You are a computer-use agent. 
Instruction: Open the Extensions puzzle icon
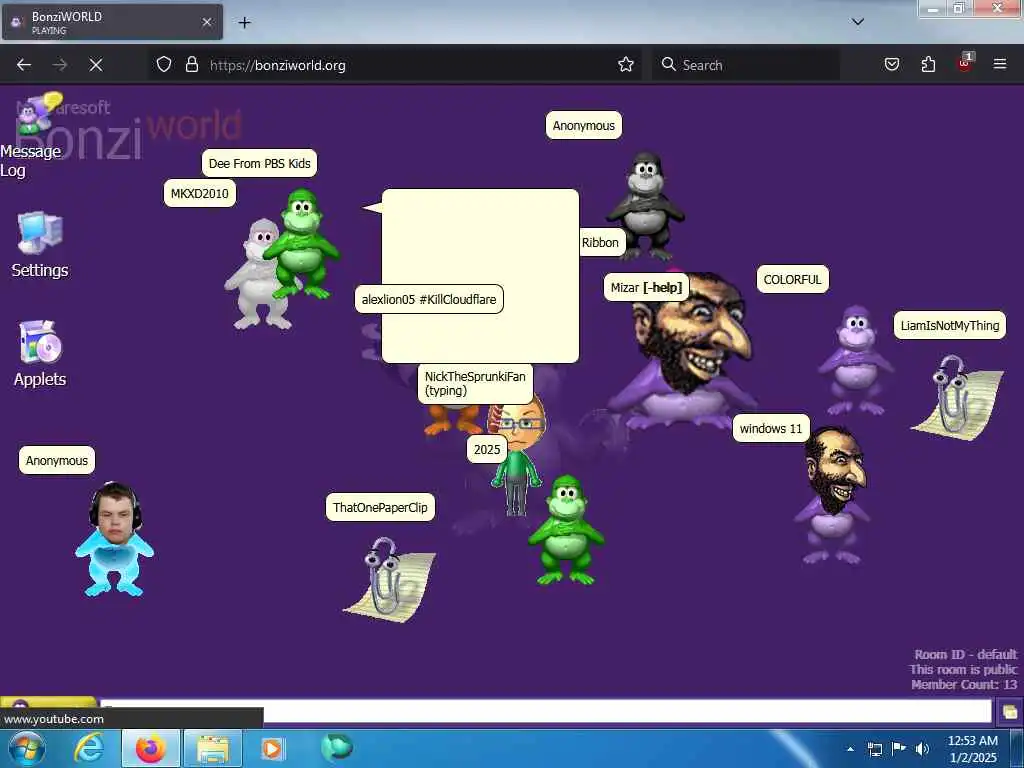point(928,65)
